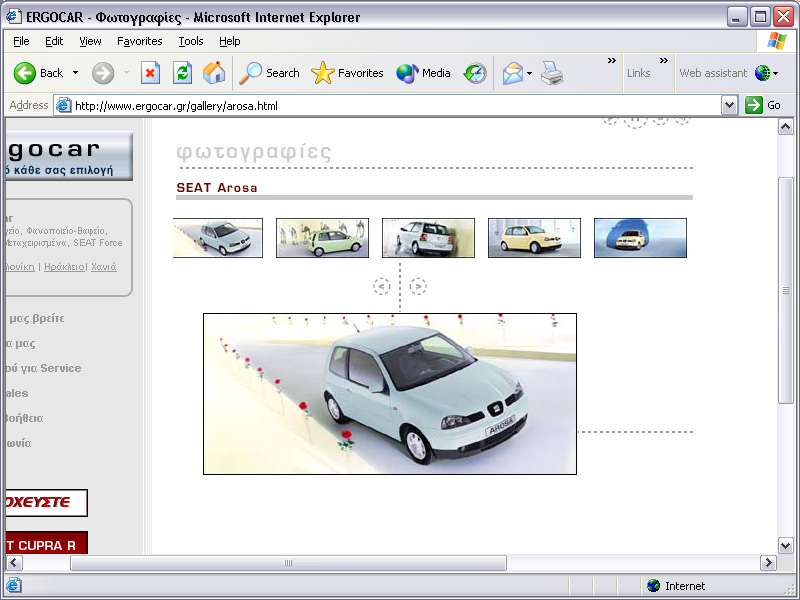The image size is (800, 600).
Task: Select the green Arosa thumbnail
Action: [322, 238]
